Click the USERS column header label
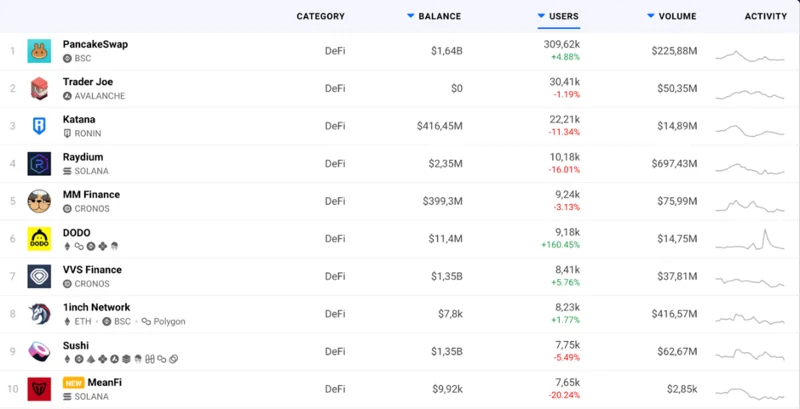The height and width of the screenshot is (409, 800). click(x=564, y=16)
